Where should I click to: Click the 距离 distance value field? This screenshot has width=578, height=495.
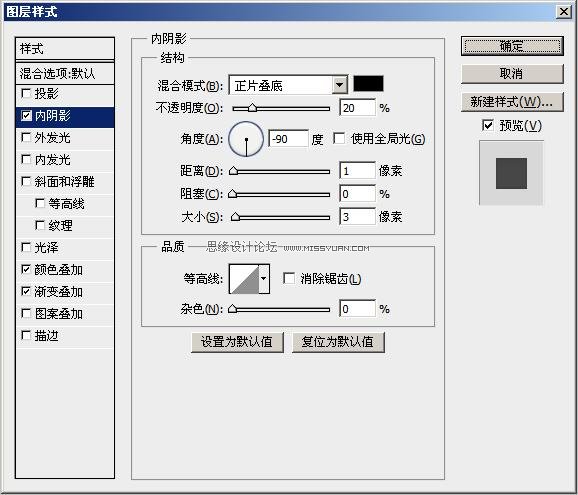[357, 171]
